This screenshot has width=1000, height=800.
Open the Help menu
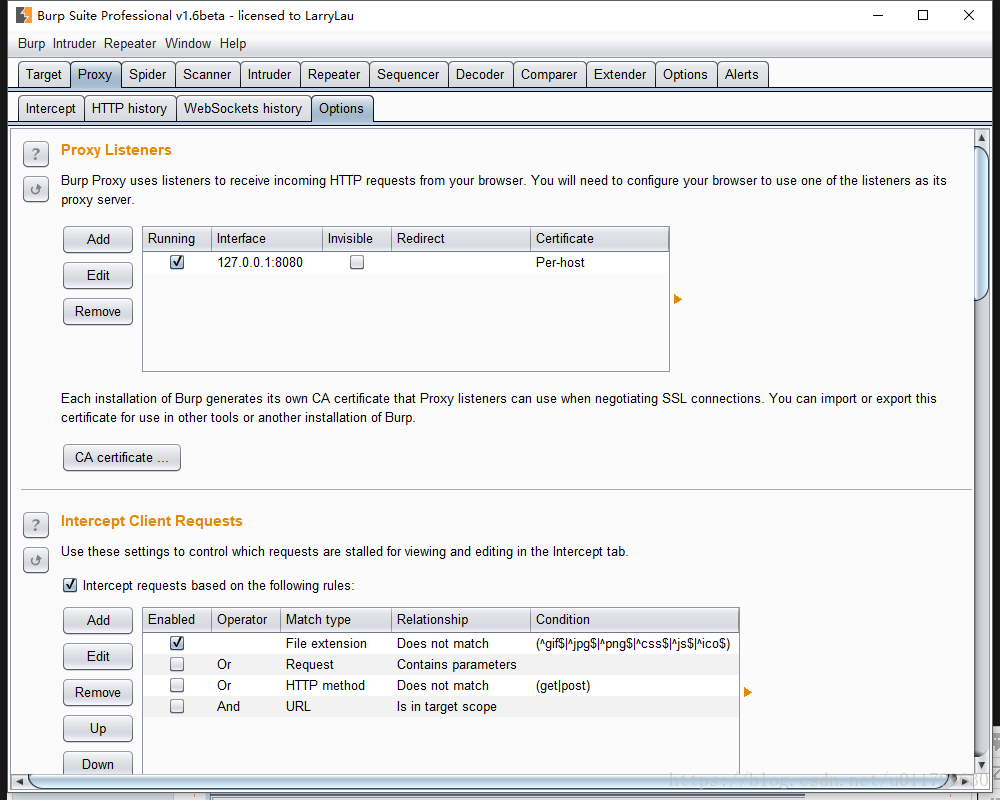point(233,43)
